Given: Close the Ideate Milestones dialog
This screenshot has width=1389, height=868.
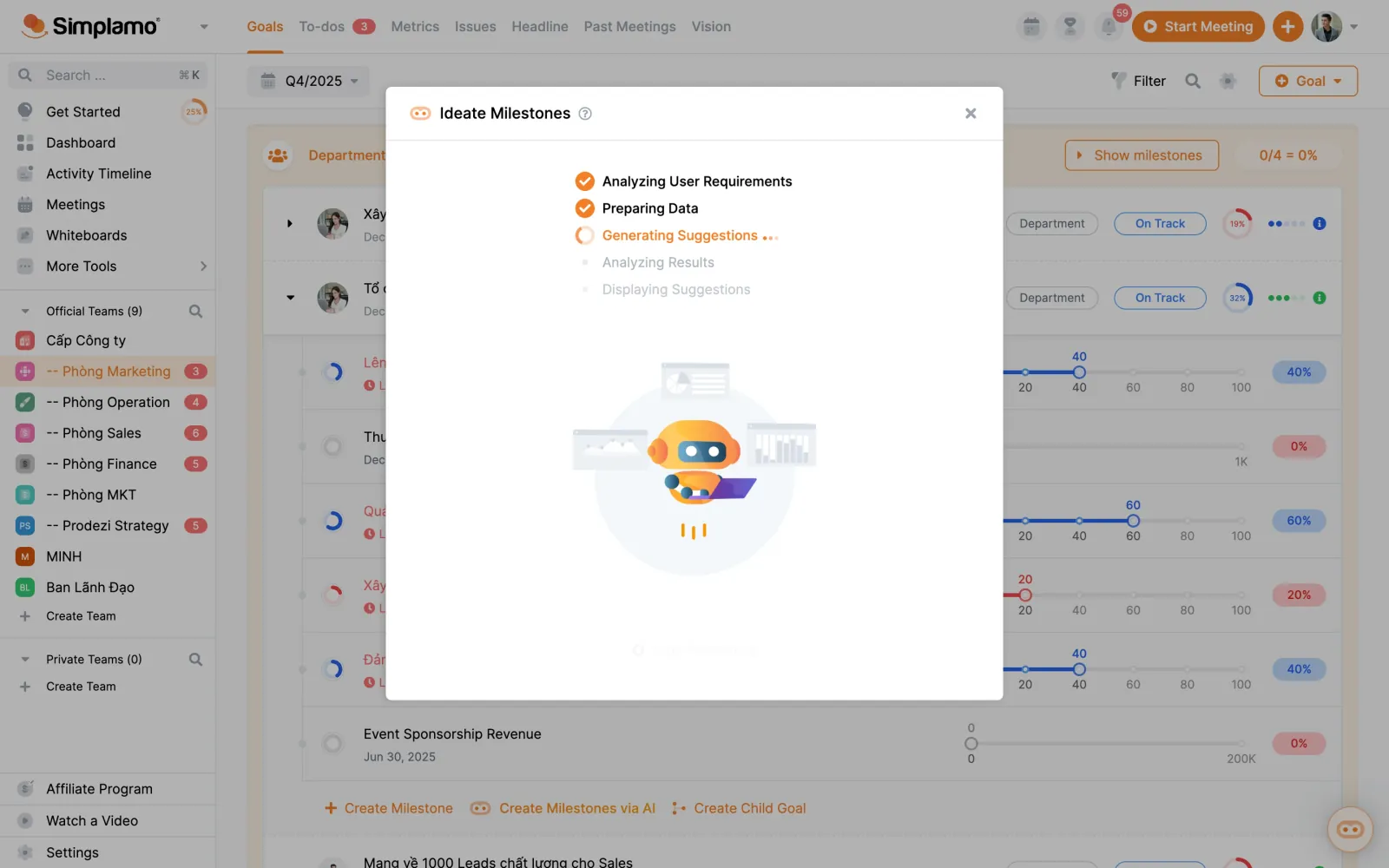Looking at the screenshot, I should (971, 114).
